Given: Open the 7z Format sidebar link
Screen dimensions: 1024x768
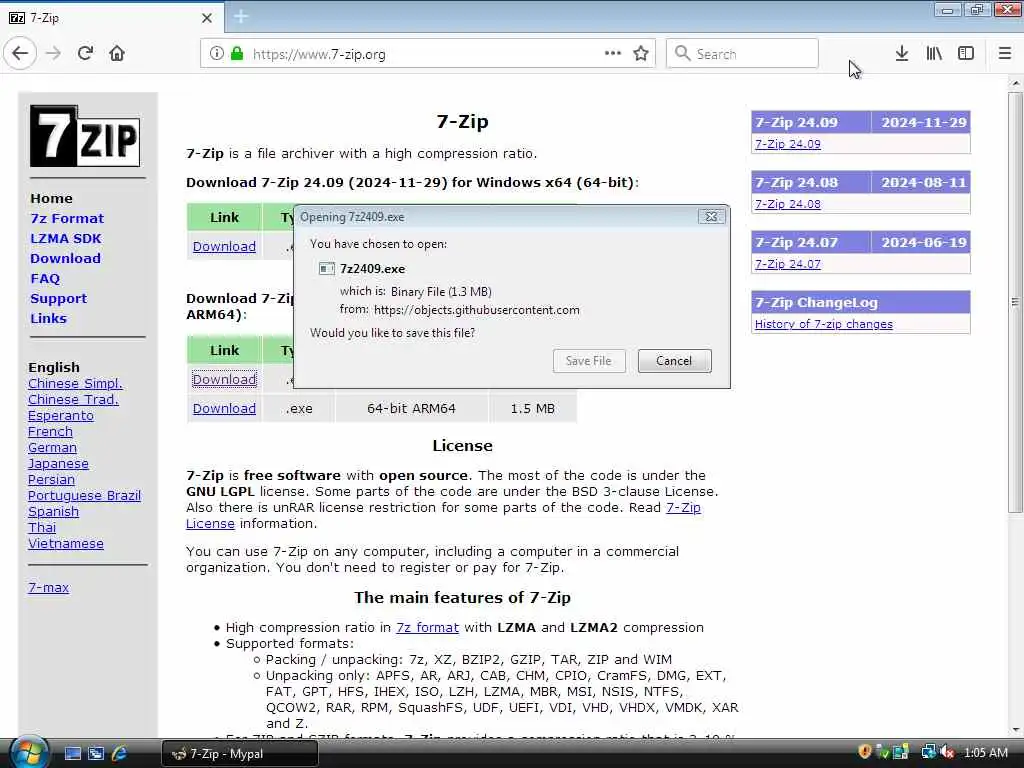Looking at the screenshot, I should (67, 218).
